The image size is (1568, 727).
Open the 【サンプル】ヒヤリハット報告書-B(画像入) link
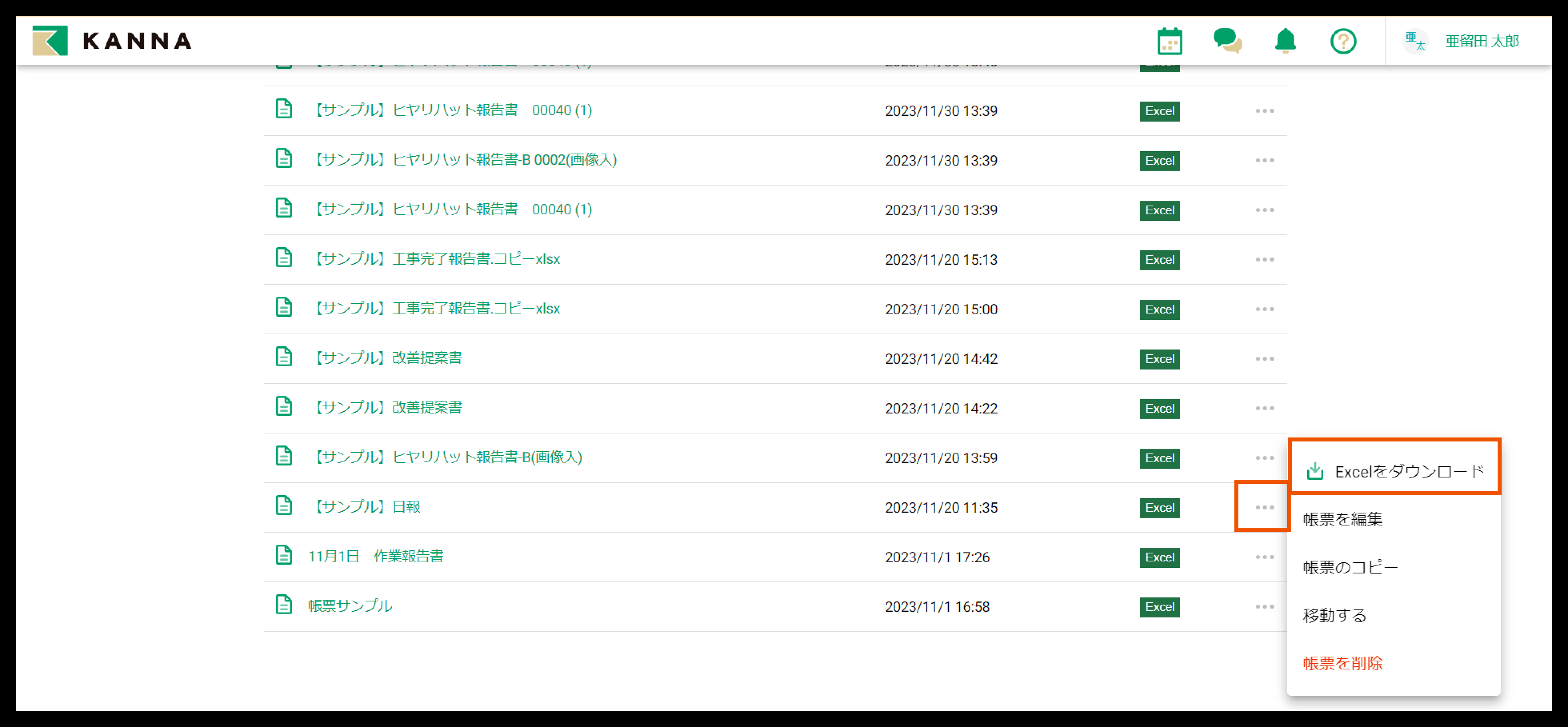click(x=447, y=457)
